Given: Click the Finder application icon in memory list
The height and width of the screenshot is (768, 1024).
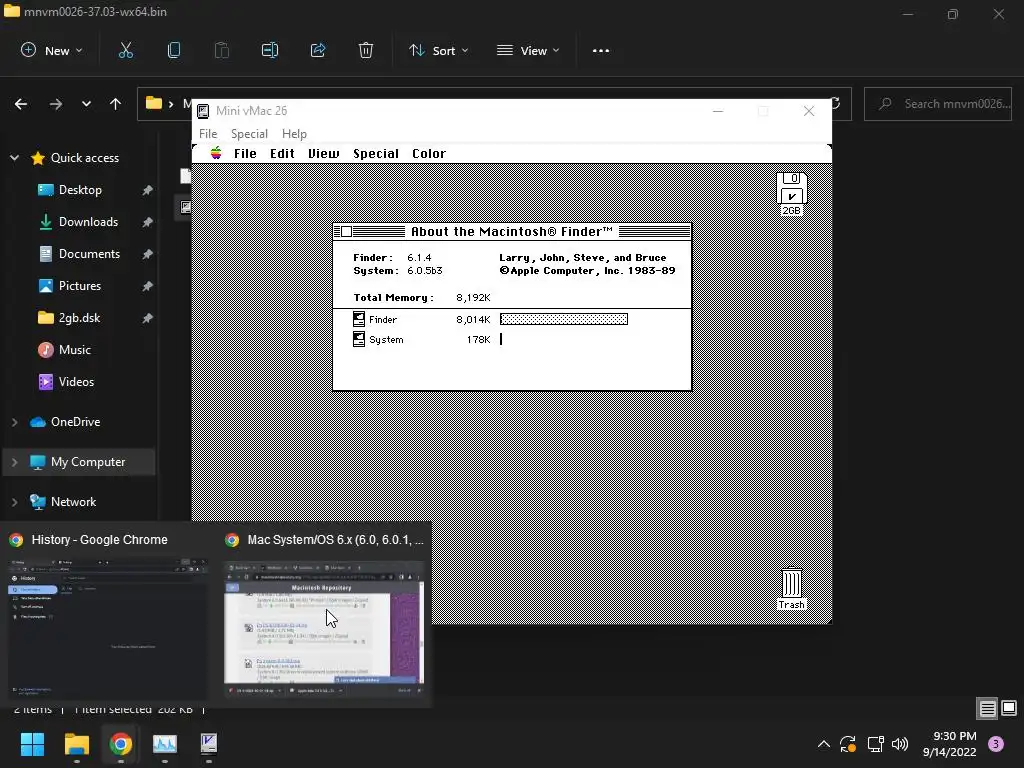Looking at the screenshot, I should 359,319.
